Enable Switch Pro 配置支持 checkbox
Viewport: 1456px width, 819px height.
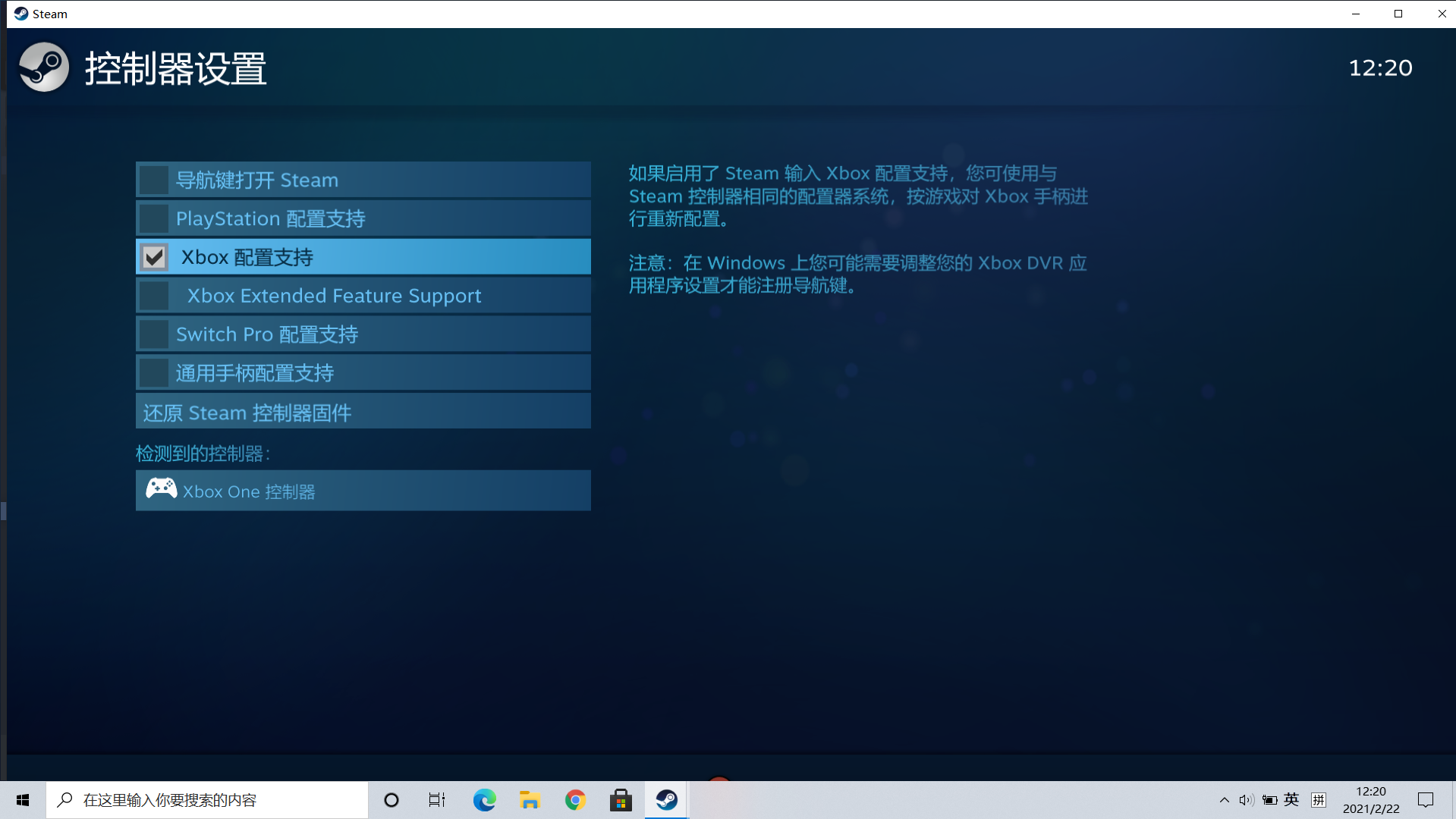[154, 334]
